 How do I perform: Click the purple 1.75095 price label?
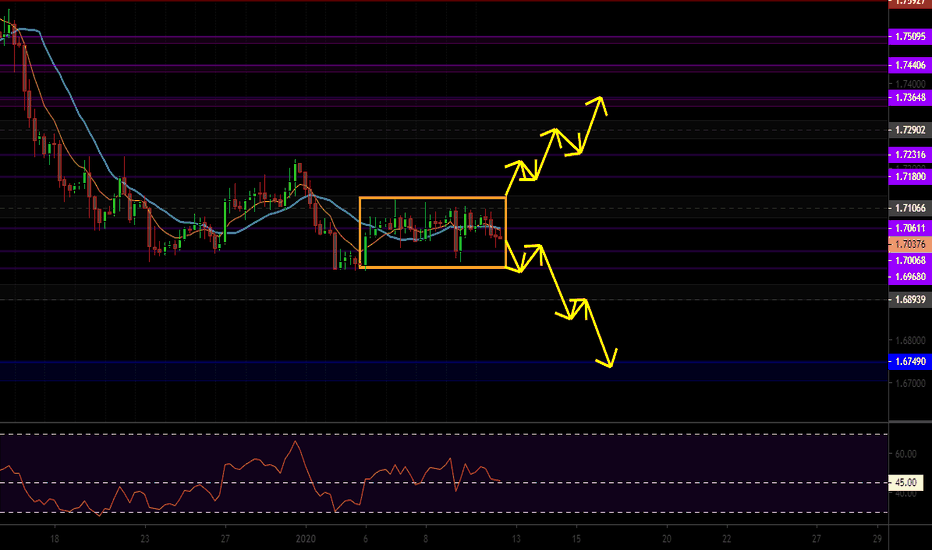(910, 37)
